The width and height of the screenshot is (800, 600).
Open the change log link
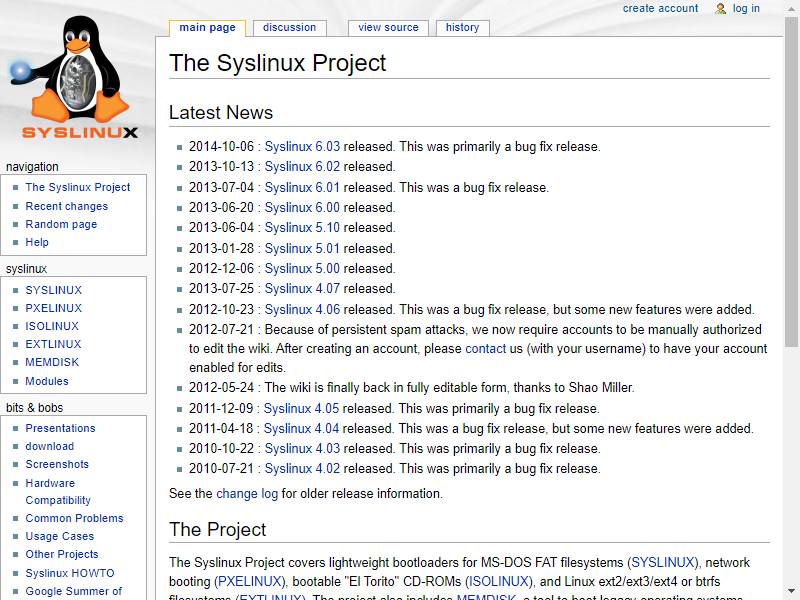tap(247, 494)
